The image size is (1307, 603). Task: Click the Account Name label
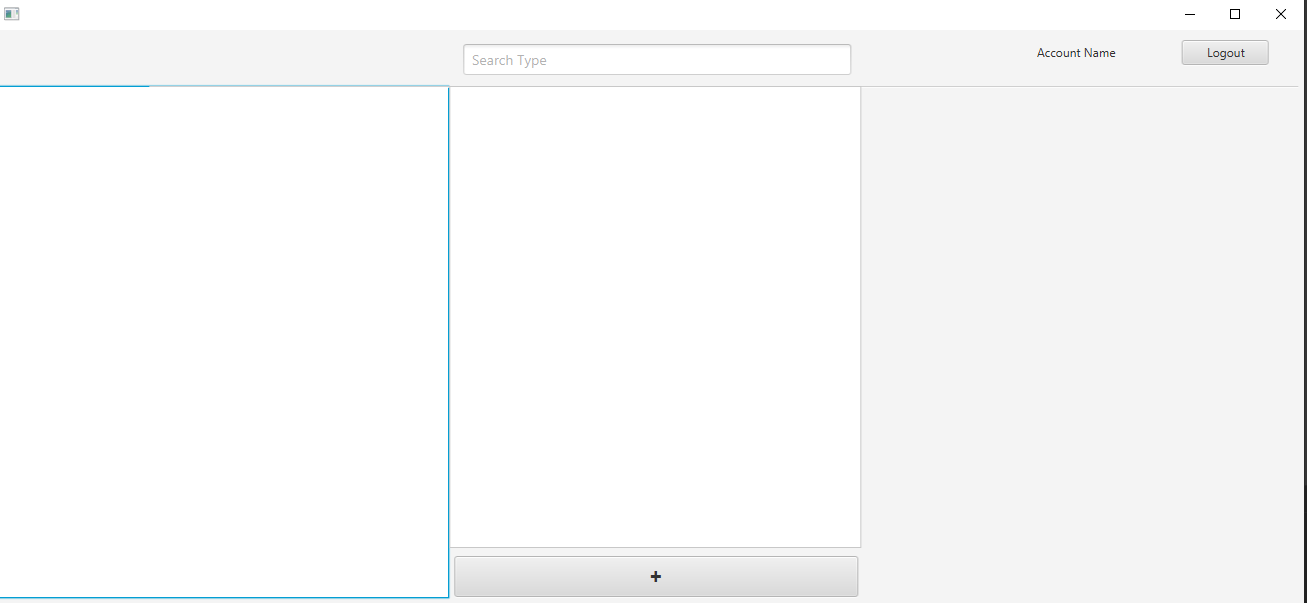pyautogui.click(x=1076, y=53)
